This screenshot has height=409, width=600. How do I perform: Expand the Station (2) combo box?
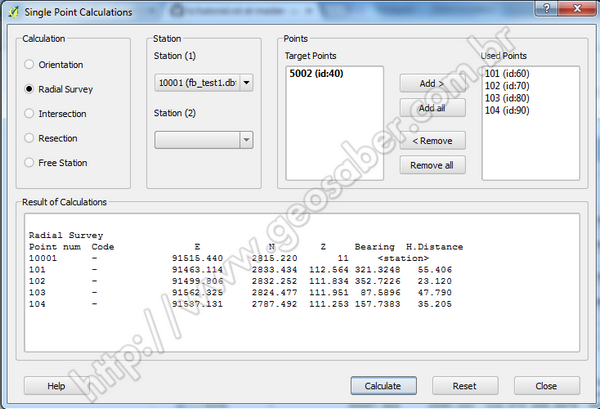(204, 140)
